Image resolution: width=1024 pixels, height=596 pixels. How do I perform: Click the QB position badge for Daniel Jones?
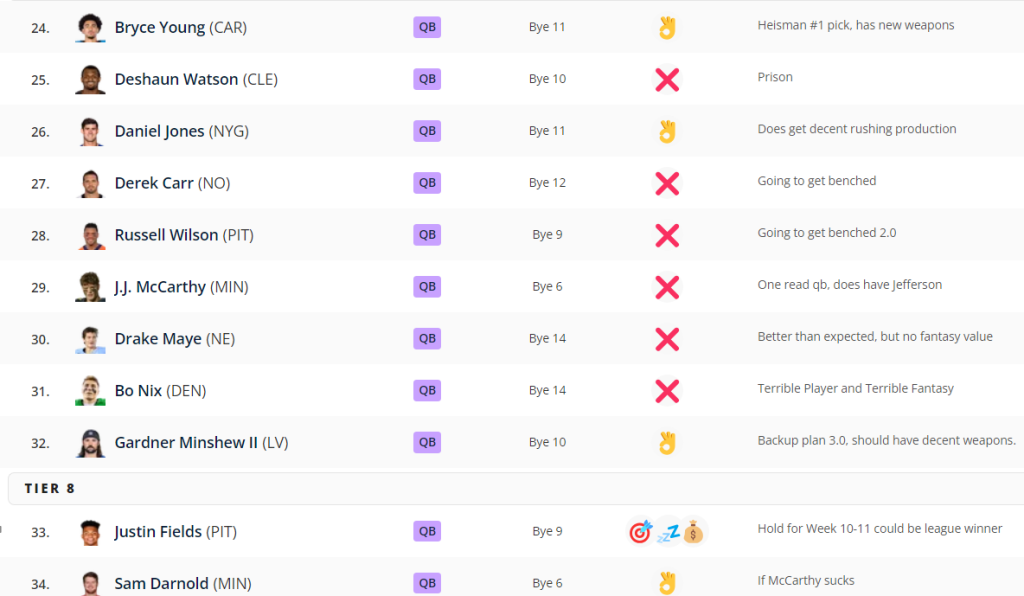click(427, 131)
